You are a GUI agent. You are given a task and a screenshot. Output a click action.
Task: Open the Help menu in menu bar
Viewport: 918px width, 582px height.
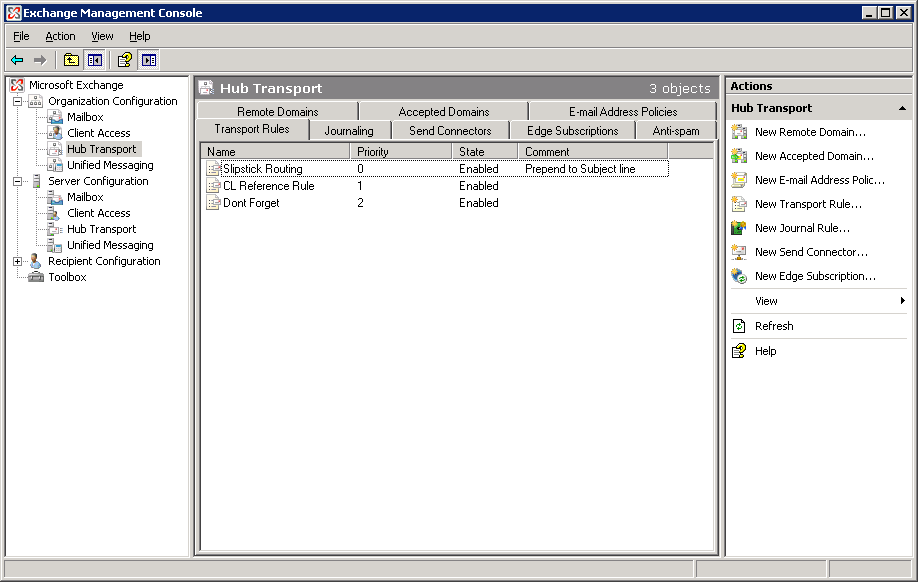pos(139,36)
